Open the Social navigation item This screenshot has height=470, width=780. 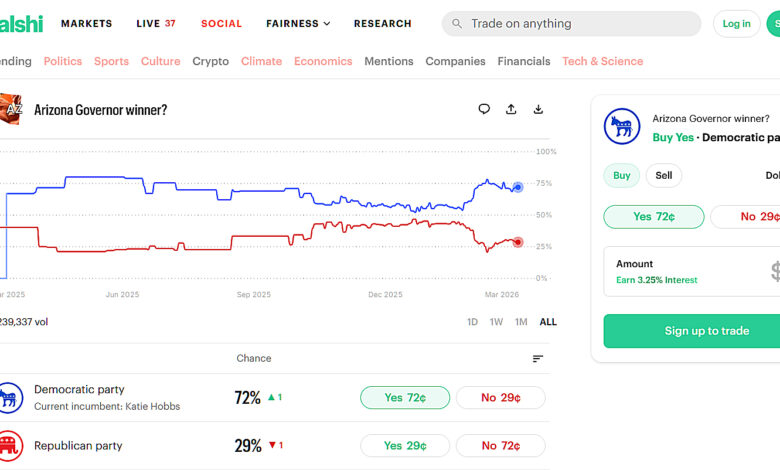221,23
